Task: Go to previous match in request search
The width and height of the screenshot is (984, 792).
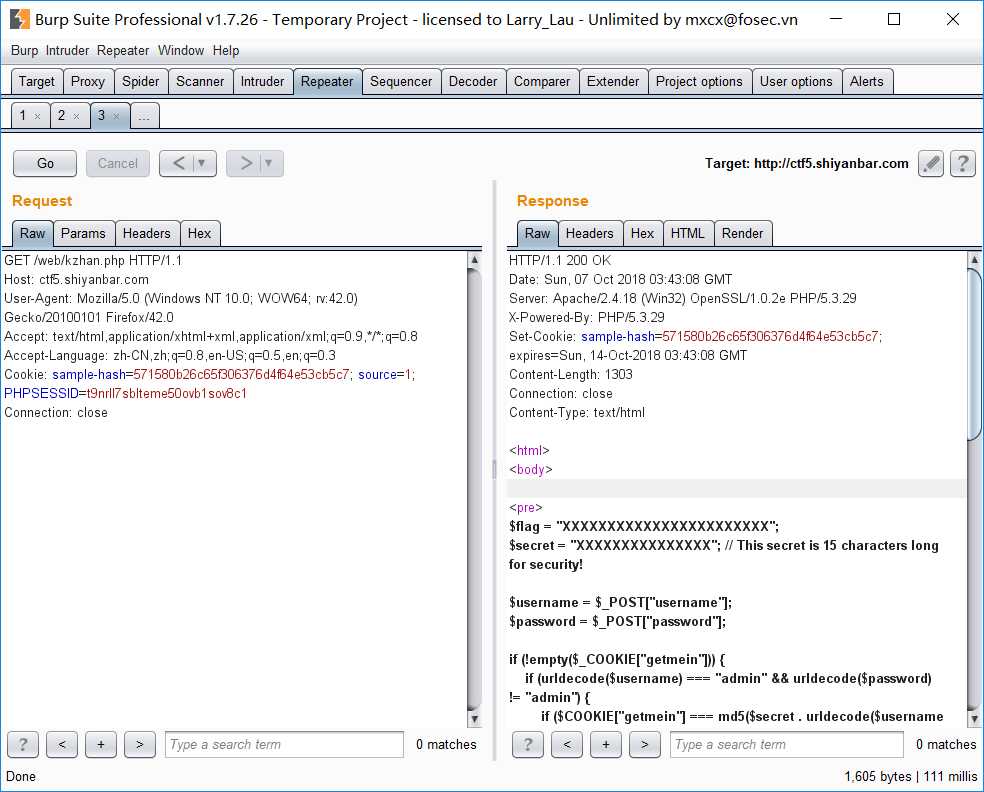Action: (x=62, y=744)
